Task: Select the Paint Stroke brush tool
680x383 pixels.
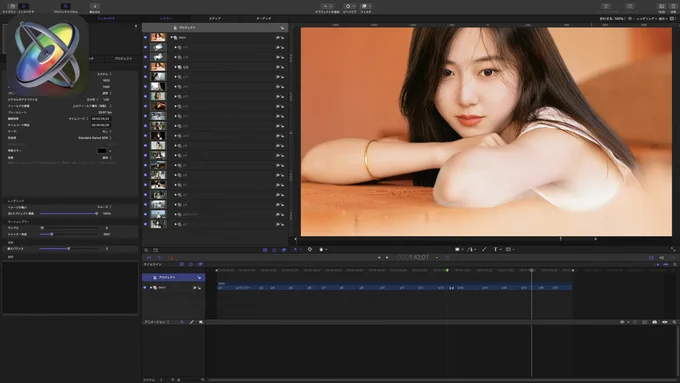Action: click(x=484, y=249)
